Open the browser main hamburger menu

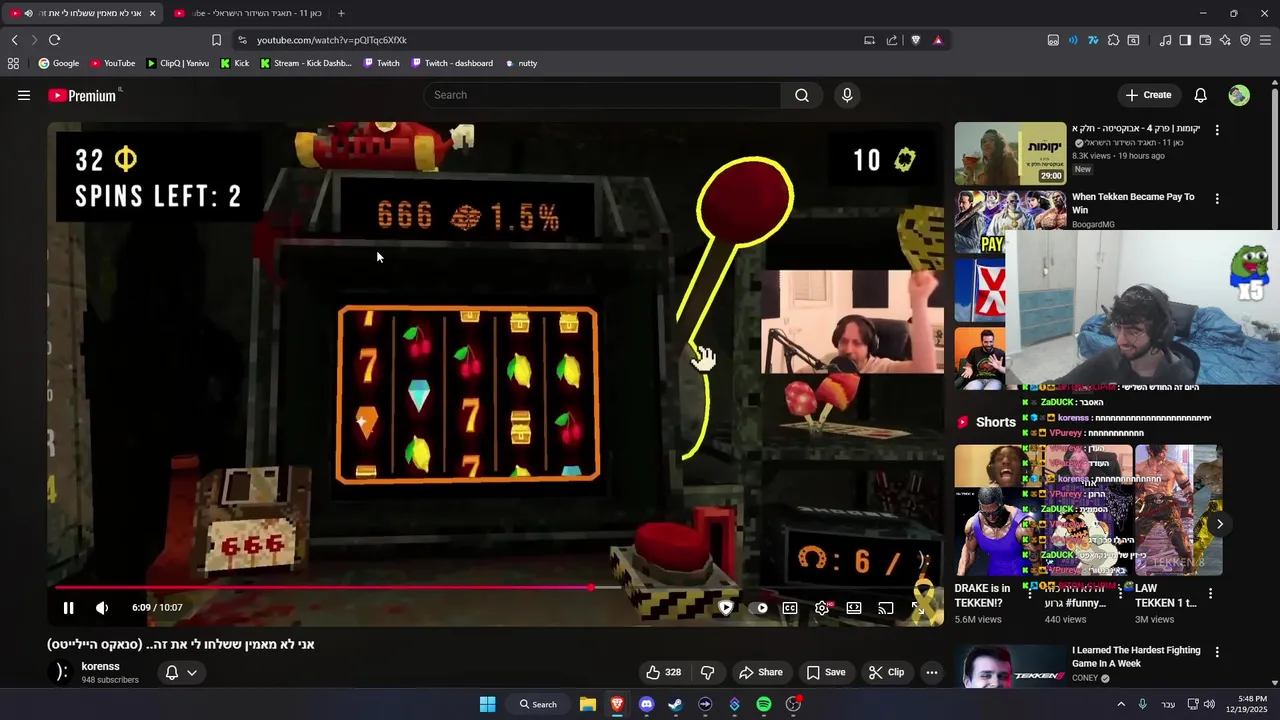pos(1265,40)
